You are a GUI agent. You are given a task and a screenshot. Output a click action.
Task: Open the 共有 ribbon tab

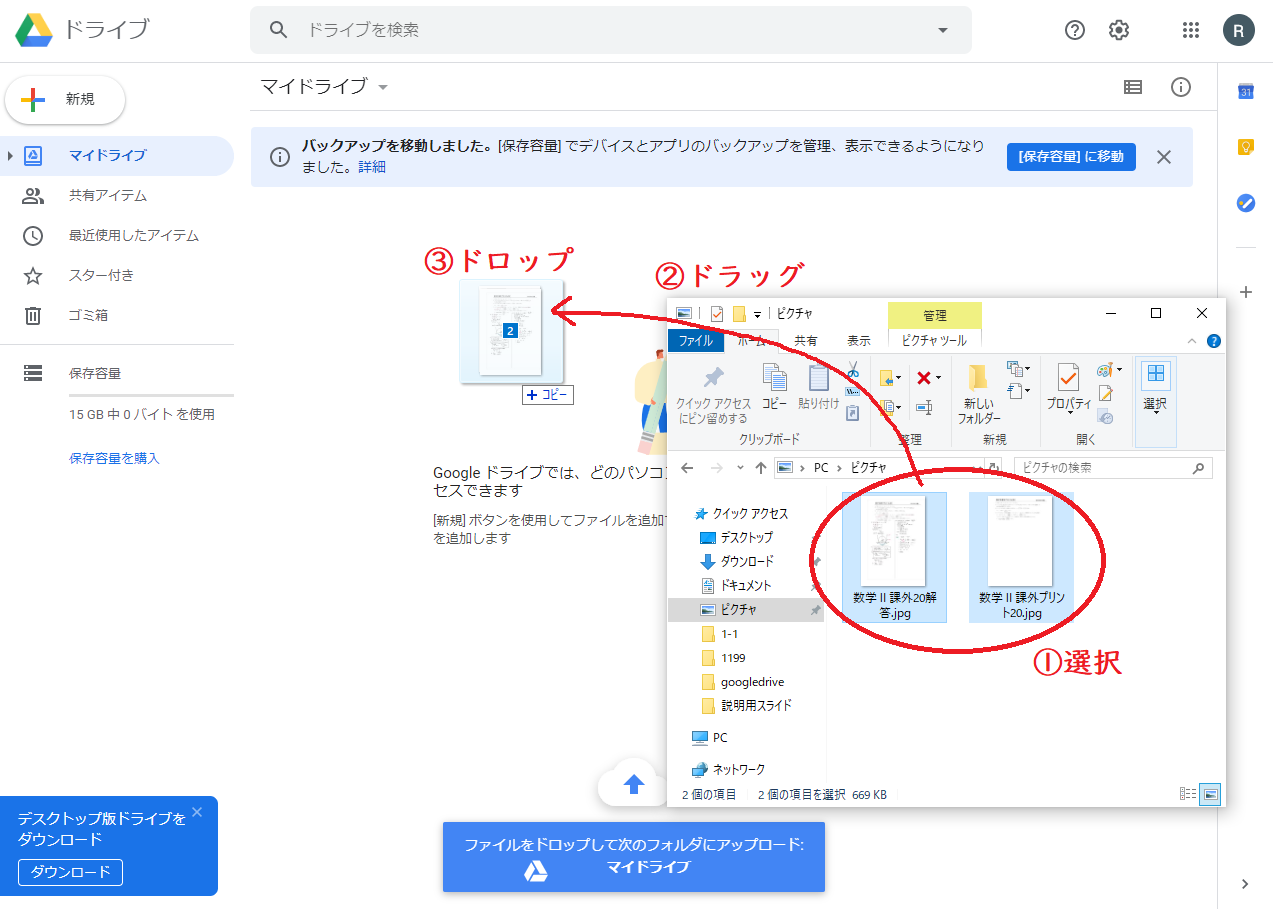coord(805,341)
